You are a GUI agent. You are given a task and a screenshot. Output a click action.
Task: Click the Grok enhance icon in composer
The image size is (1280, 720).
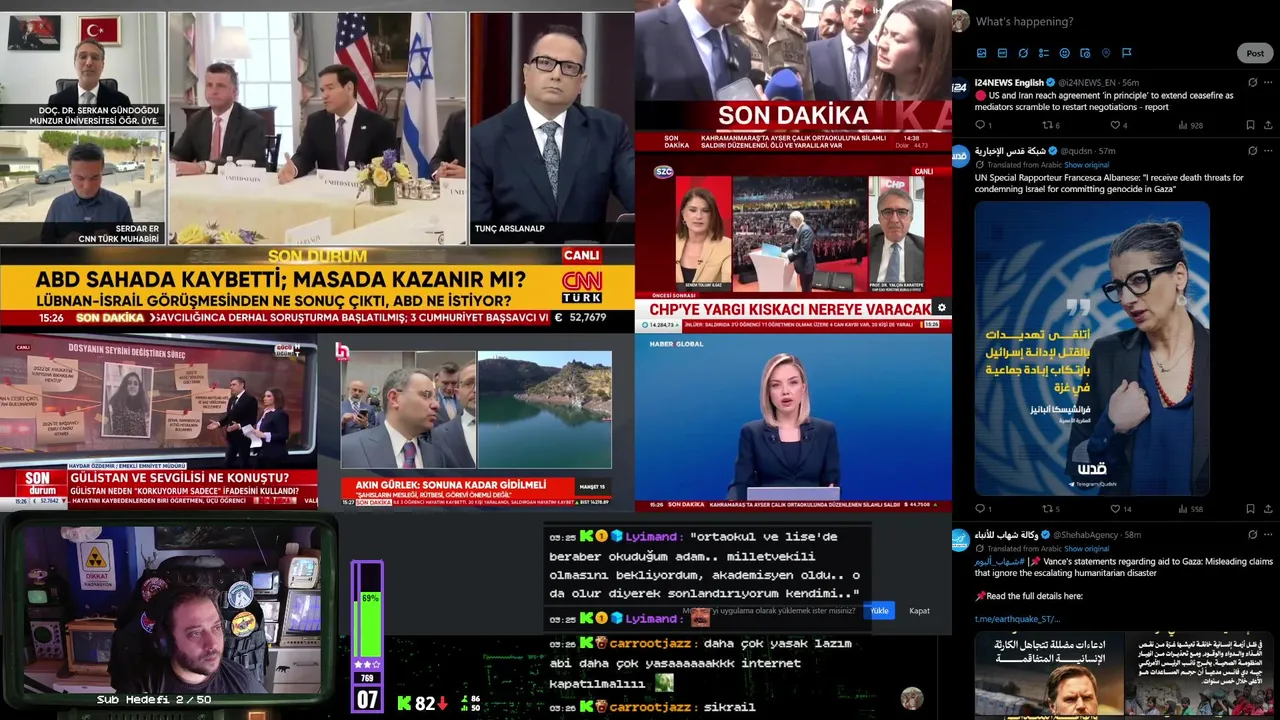tap(1023, 53)
